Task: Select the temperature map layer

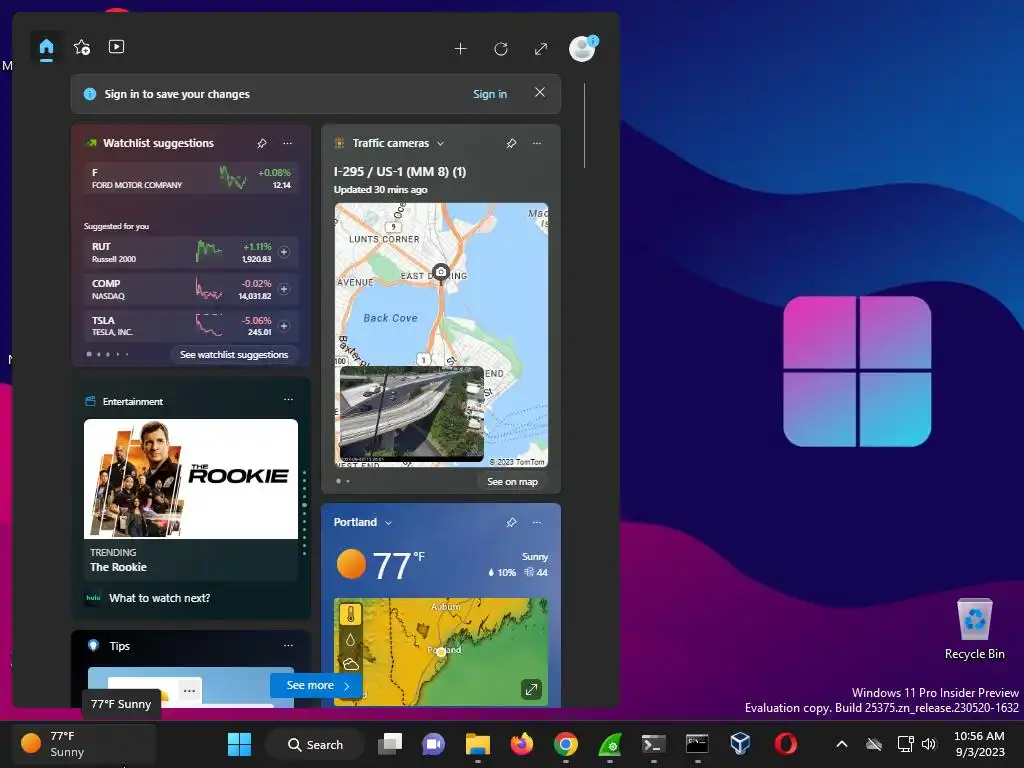Action: coord(351,615)
